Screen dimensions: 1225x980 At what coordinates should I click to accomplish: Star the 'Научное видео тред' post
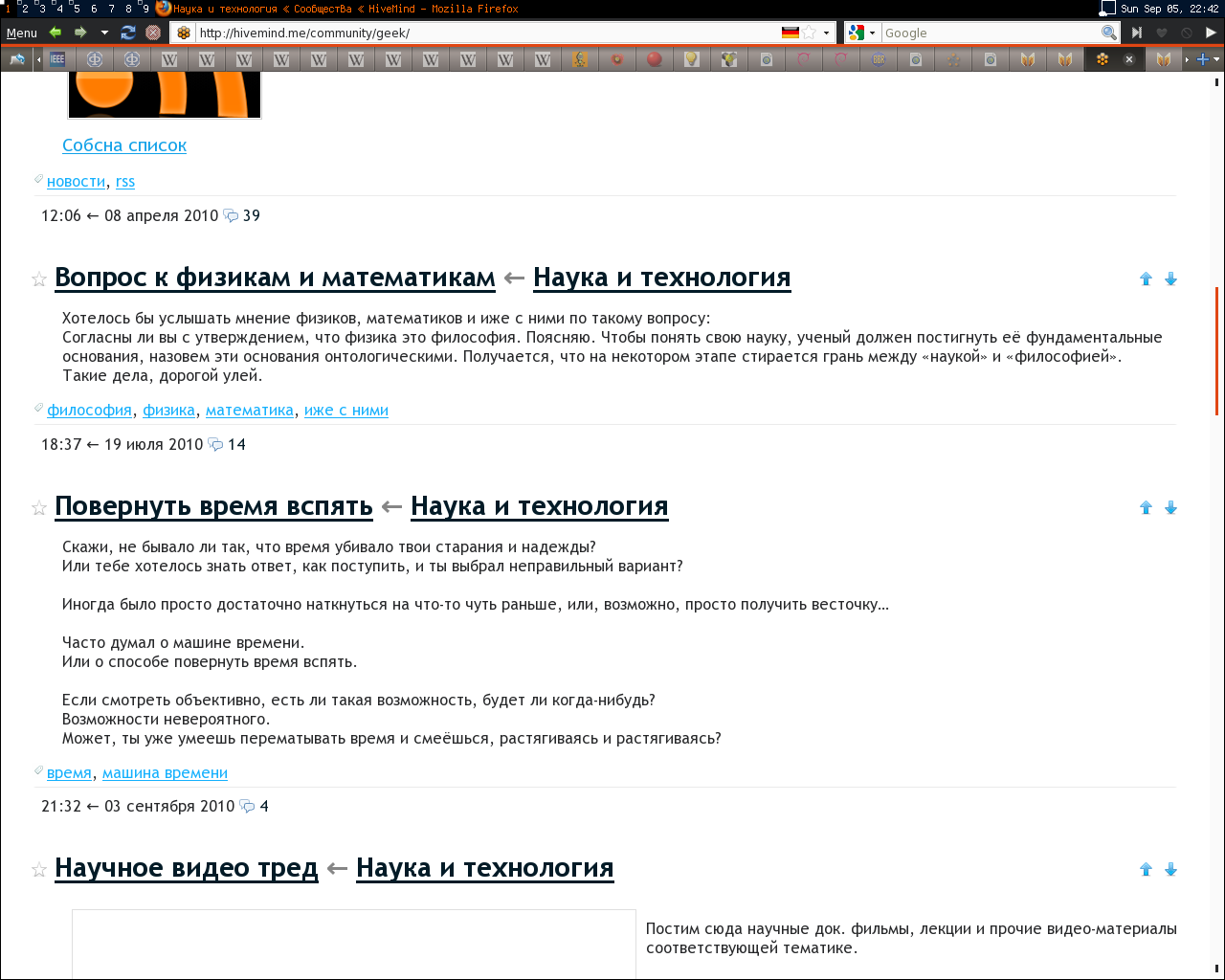point(39,870)
